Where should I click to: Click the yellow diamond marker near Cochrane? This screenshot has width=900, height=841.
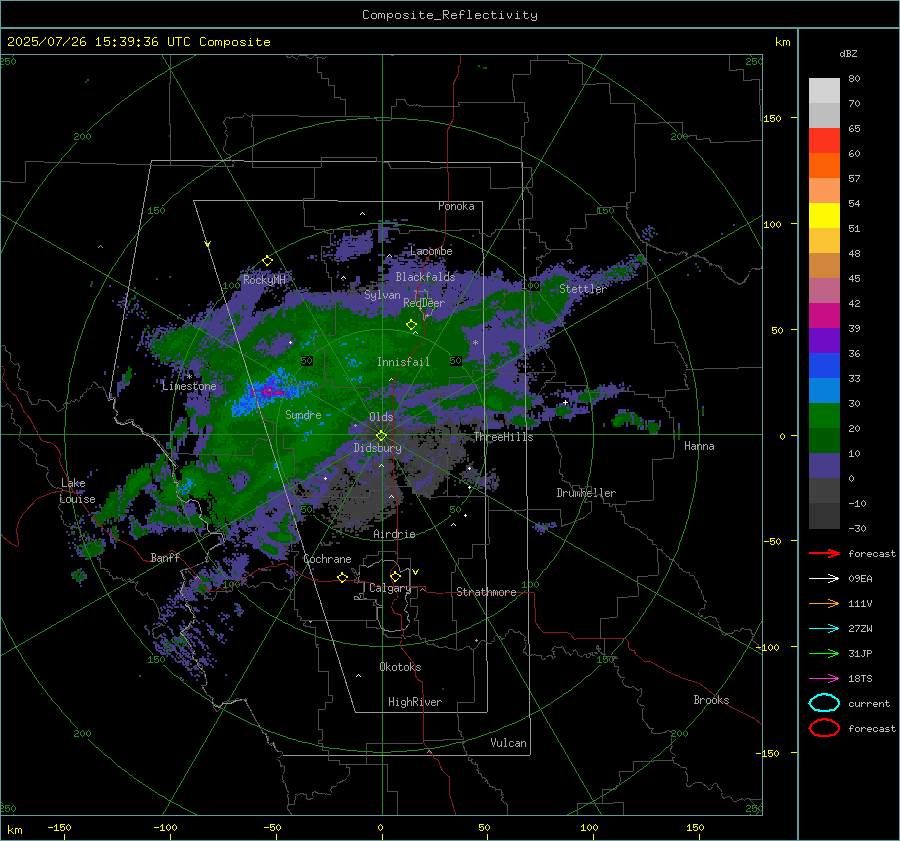343,577
